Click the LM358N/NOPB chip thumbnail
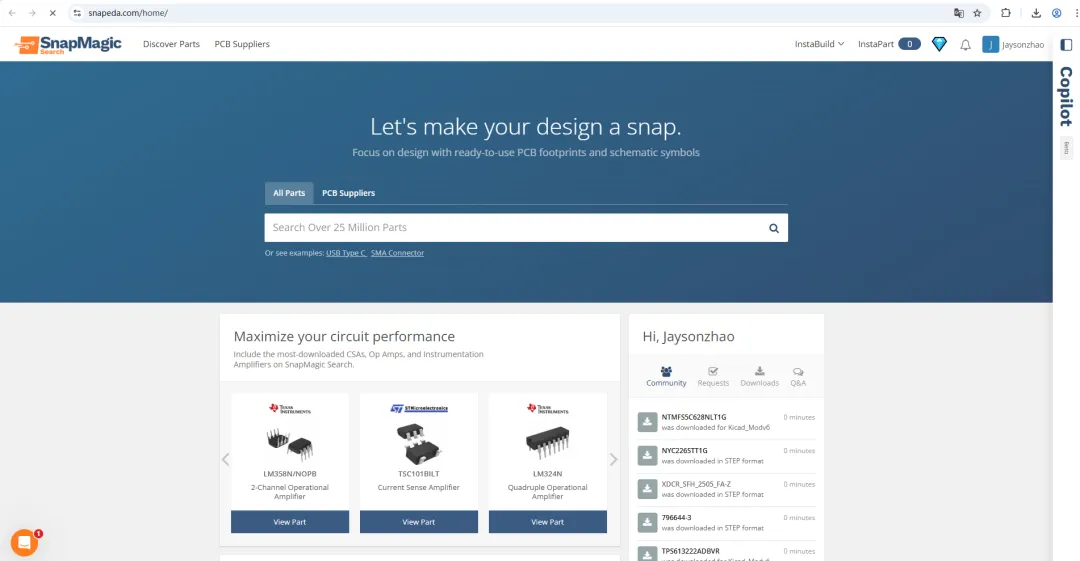The width and height of the screenshot is (1080, 561). click(289, 443)
